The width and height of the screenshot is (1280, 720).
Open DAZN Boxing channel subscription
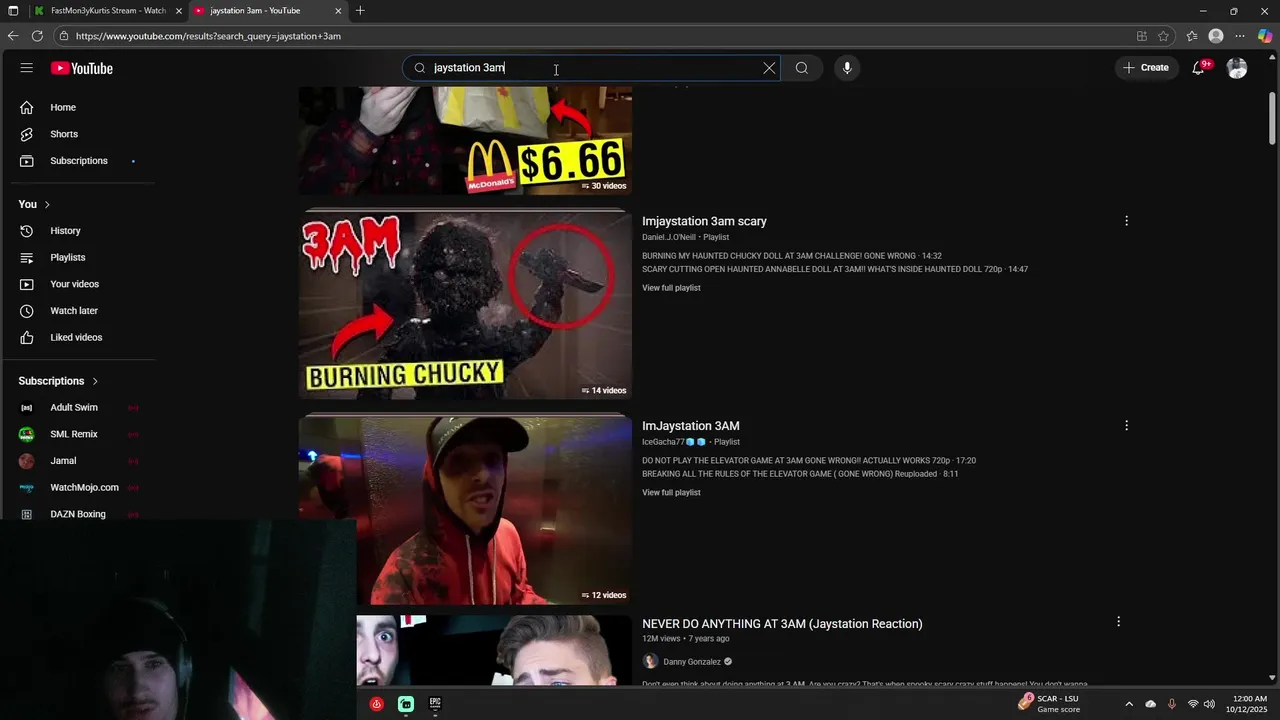80,514
